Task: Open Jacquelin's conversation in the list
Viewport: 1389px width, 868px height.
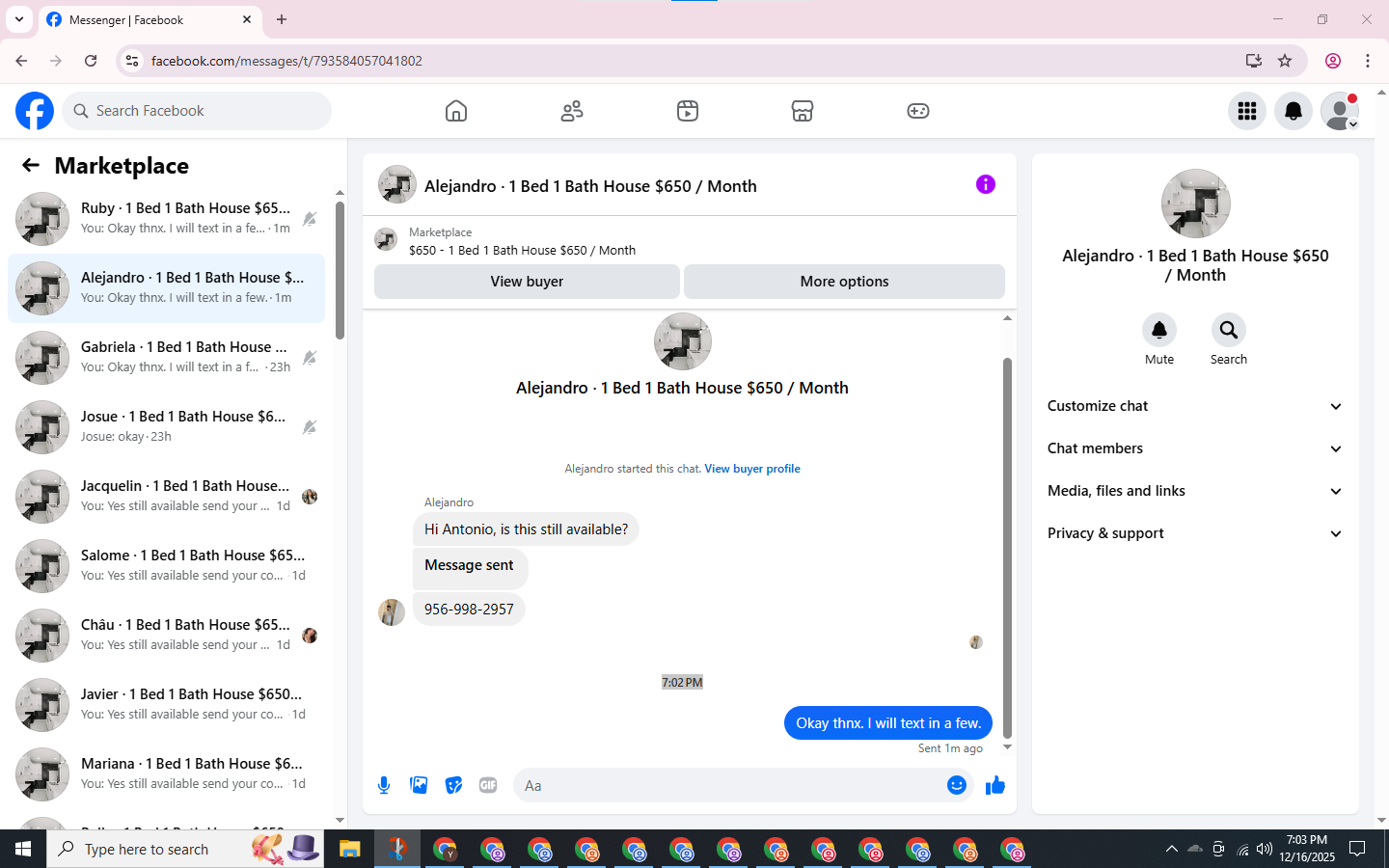Action: (x=166, y=497)
